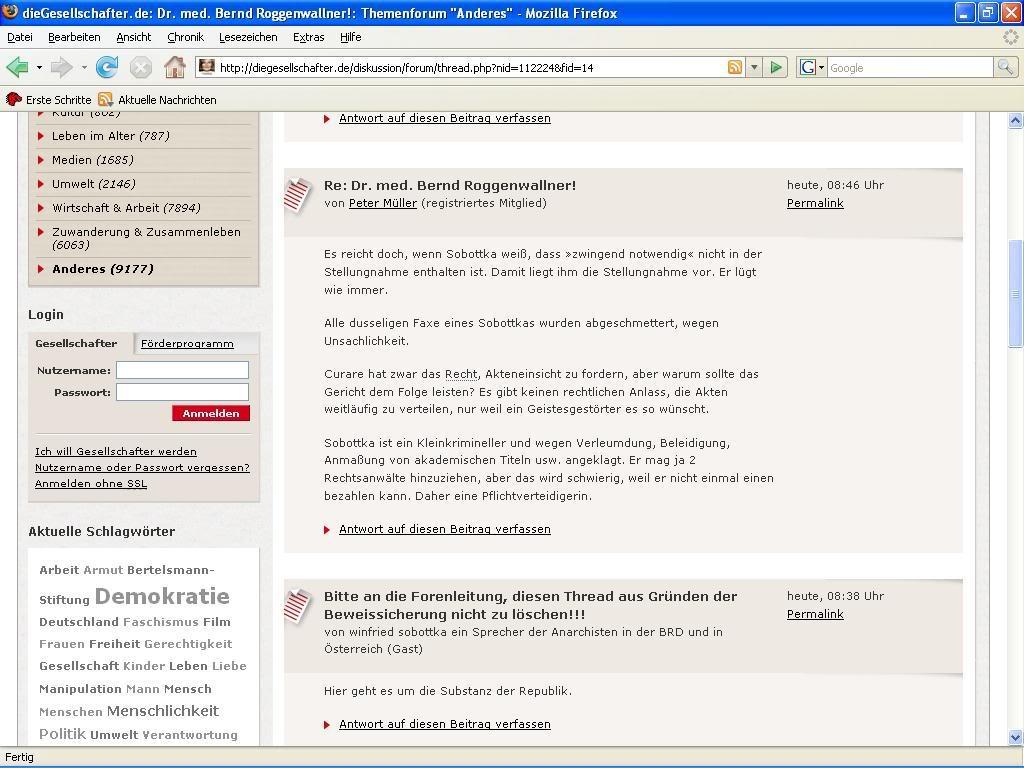Click the RSS feed icon in address bar
The width and height of the screenshot is (1024, 768).
tap(735, 68)
